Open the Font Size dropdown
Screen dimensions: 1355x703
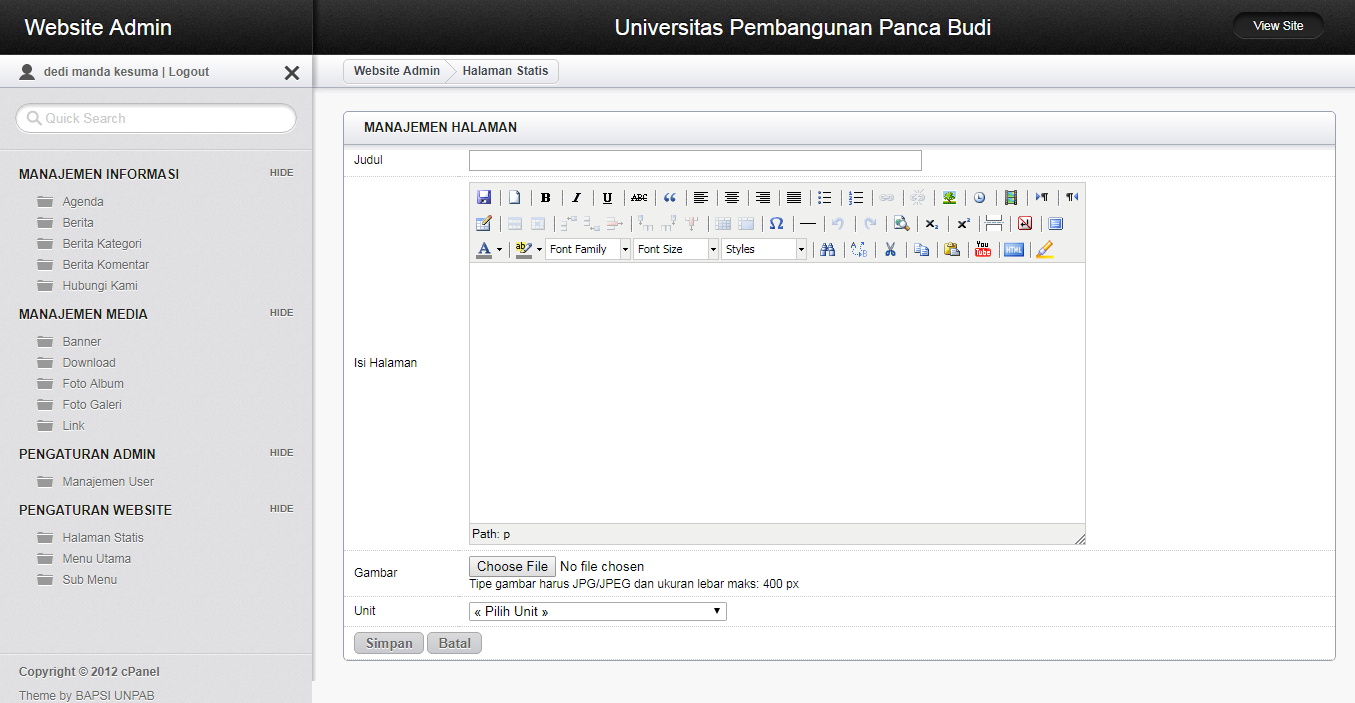click(676, 249)
